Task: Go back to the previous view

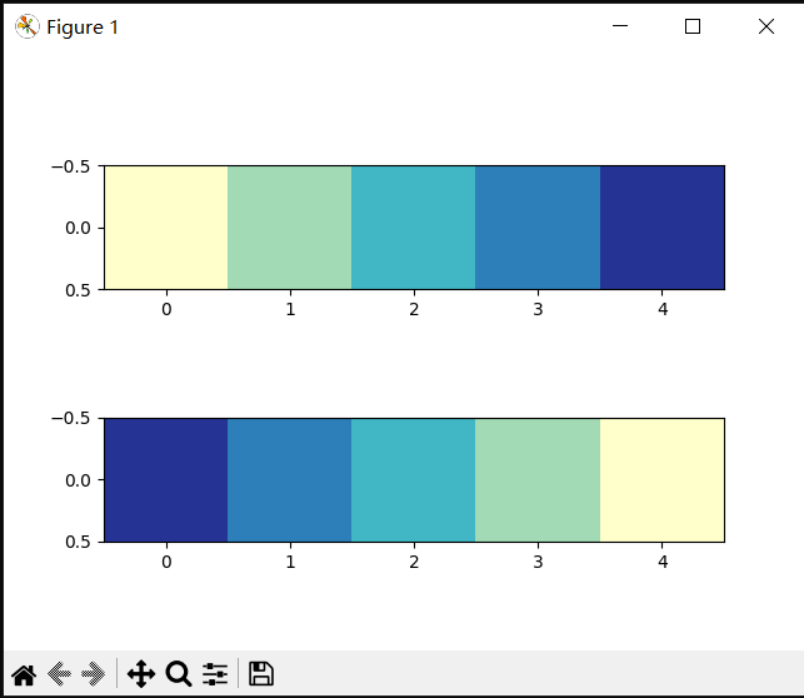Action: coord(59,674)
